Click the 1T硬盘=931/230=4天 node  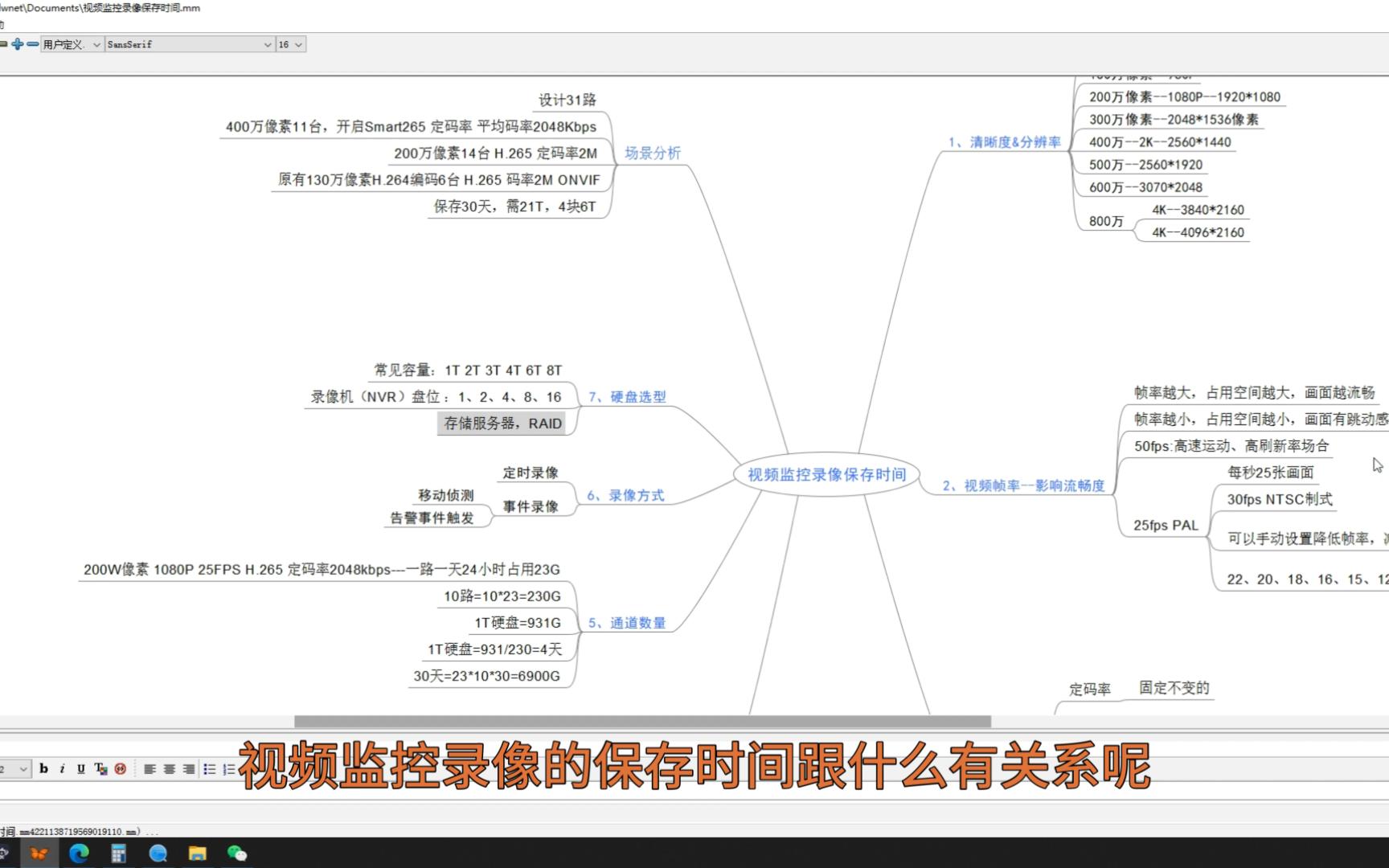[x=494, y=649]
